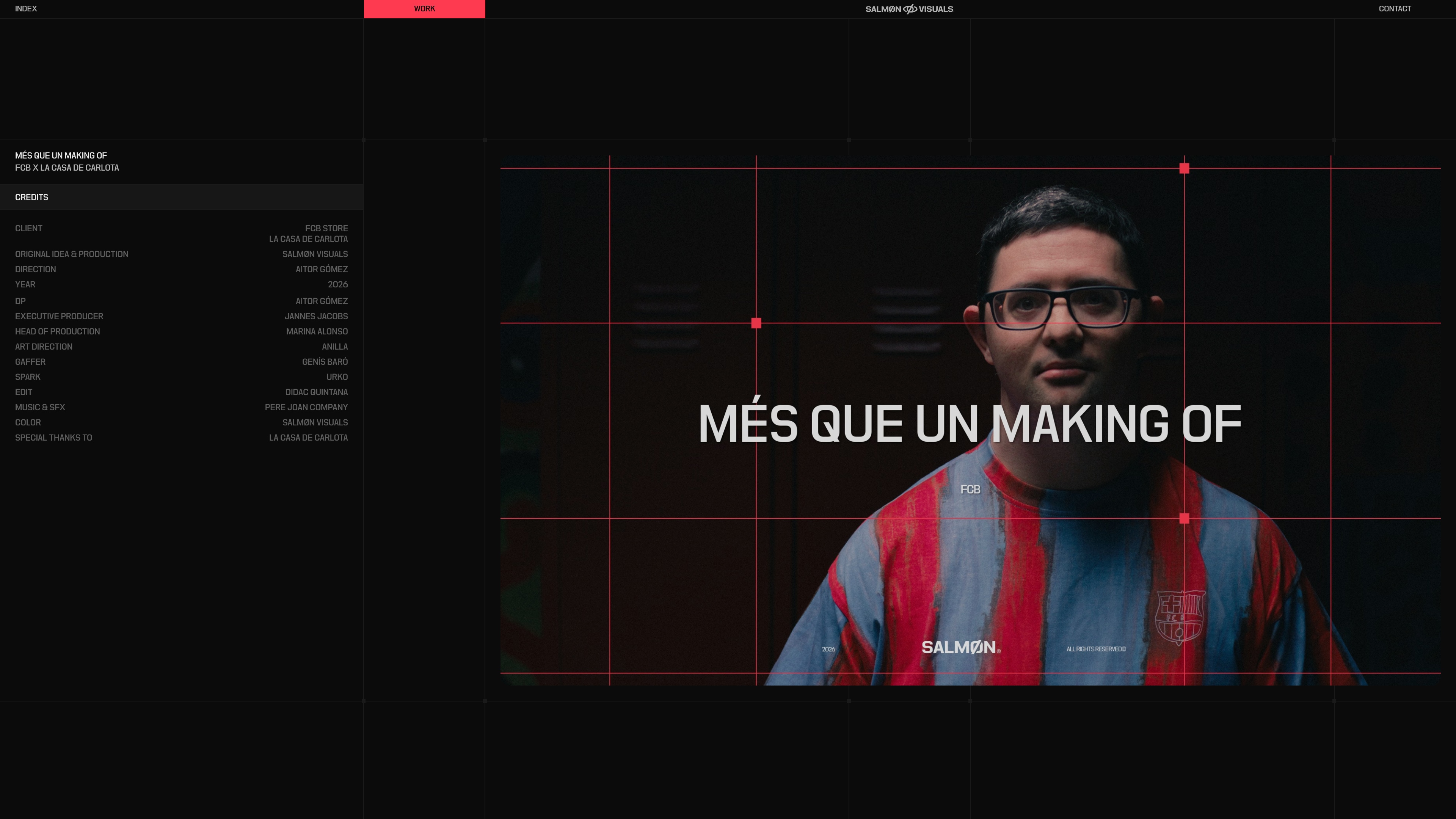Click the SPARK credit label
Viewport: 1456px width, 819px height.
[28, 378]
